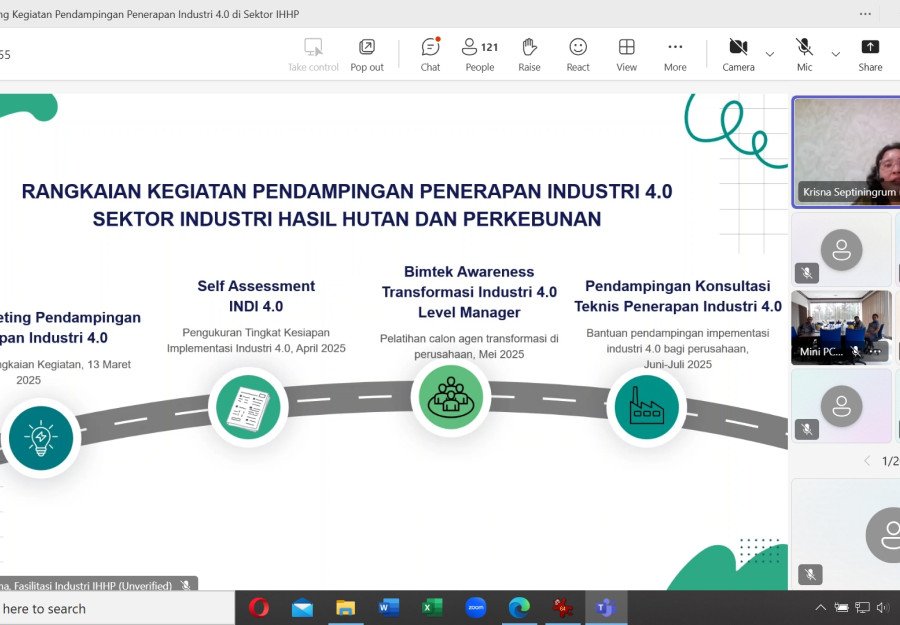Select Krisna Septiningrum's video tile

tap(846, 152)
